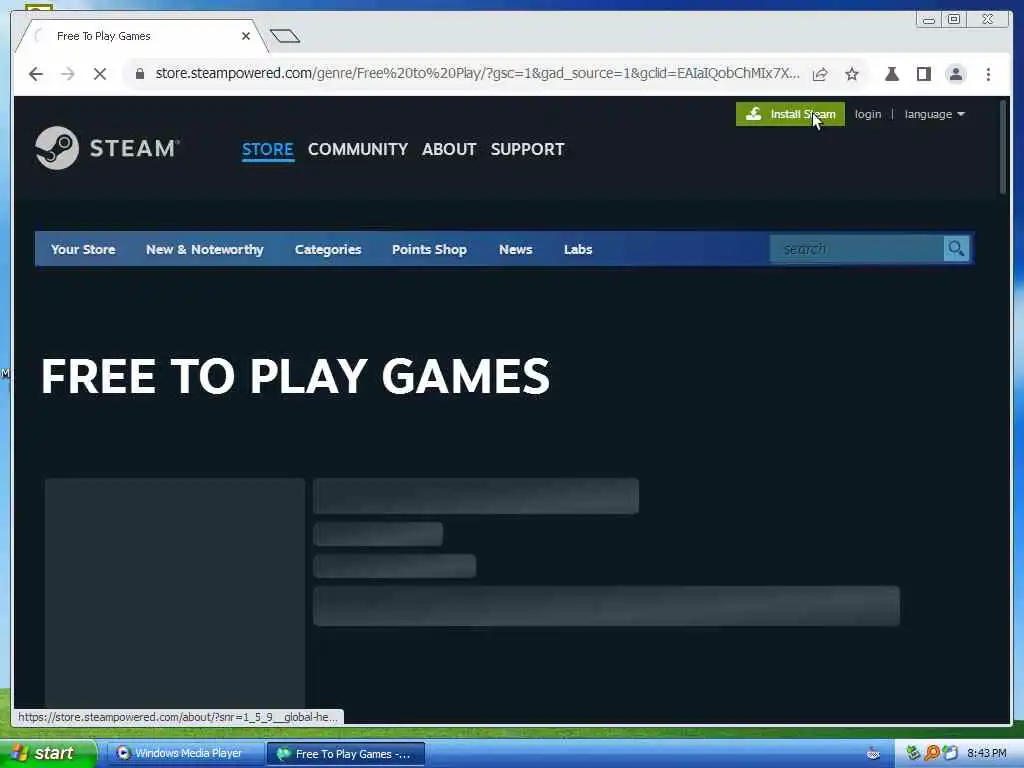Click the store search magnifier button
This screenshot has height=768, width=1024.
[956, 249]
